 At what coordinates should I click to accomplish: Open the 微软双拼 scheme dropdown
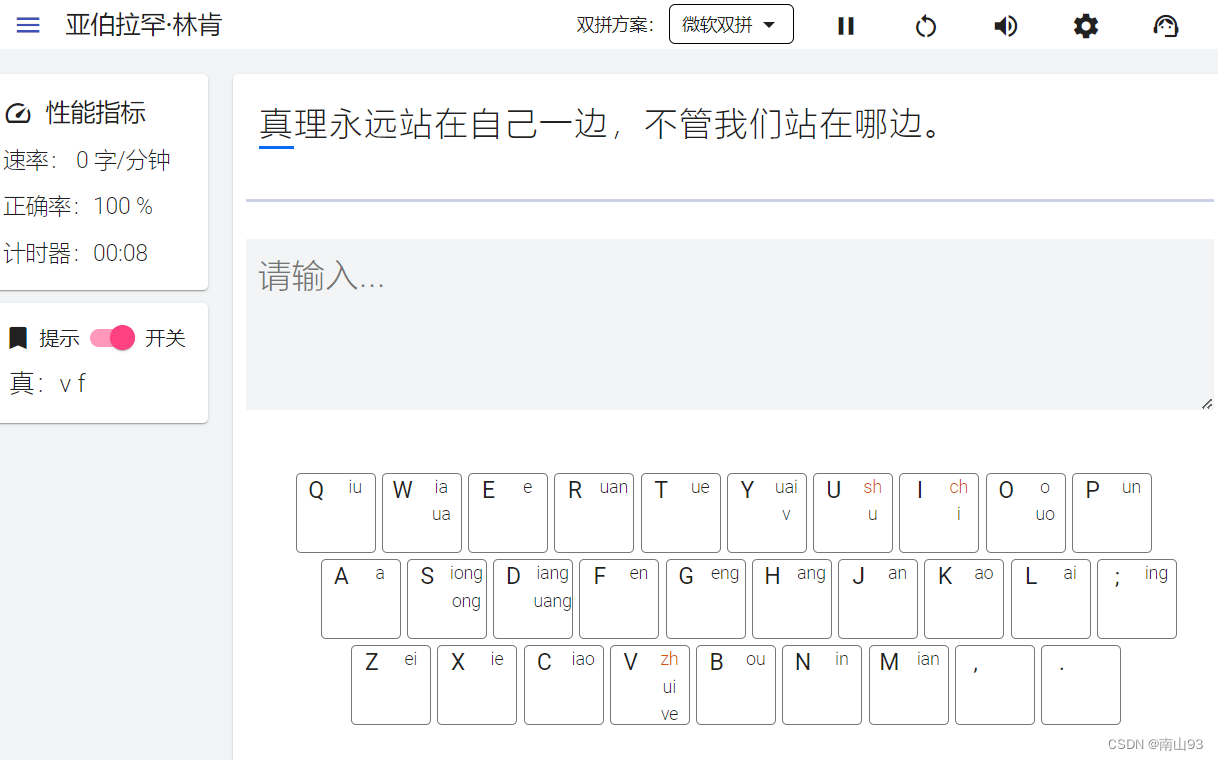click(x=731, y=25)
